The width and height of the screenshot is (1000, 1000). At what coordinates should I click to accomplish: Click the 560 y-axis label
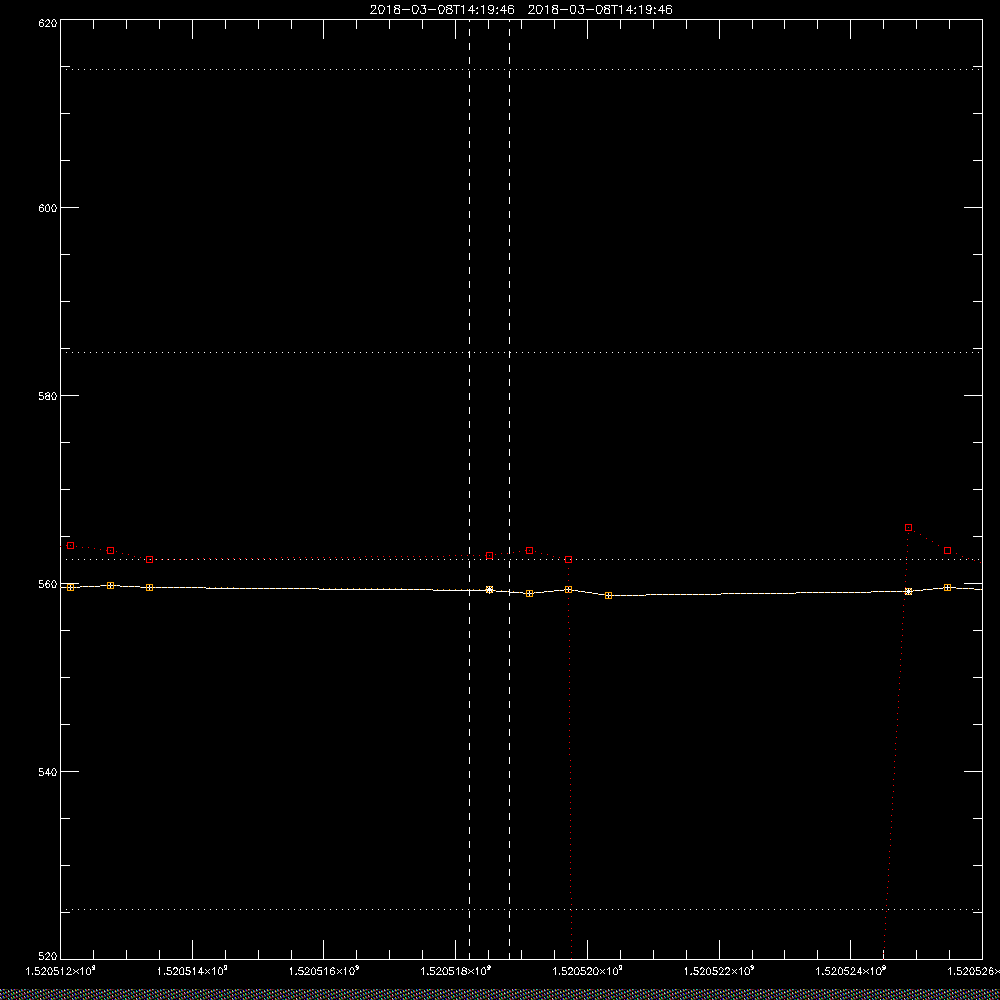(x=48, y=584)
